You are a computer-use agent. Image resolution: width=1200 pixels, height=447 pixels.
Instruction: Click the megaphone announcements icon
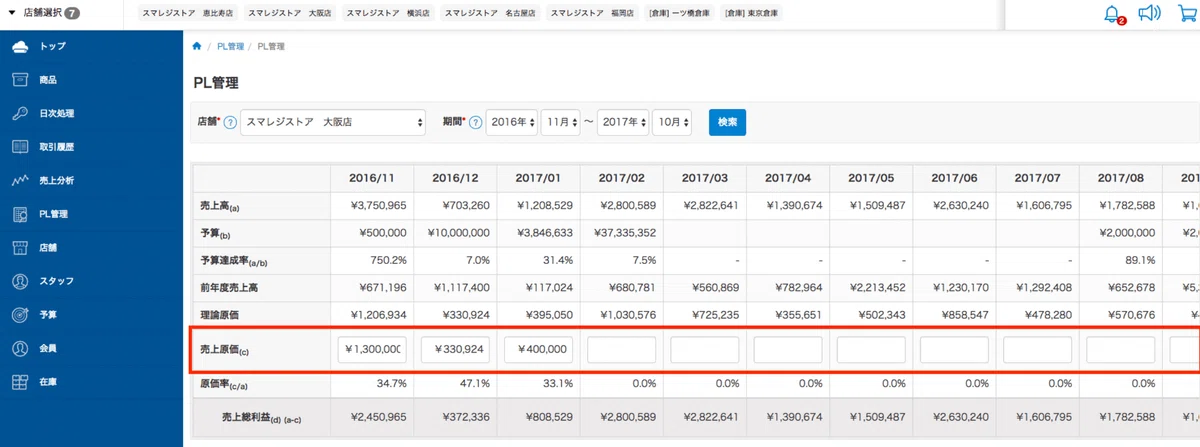(1149, 13)
